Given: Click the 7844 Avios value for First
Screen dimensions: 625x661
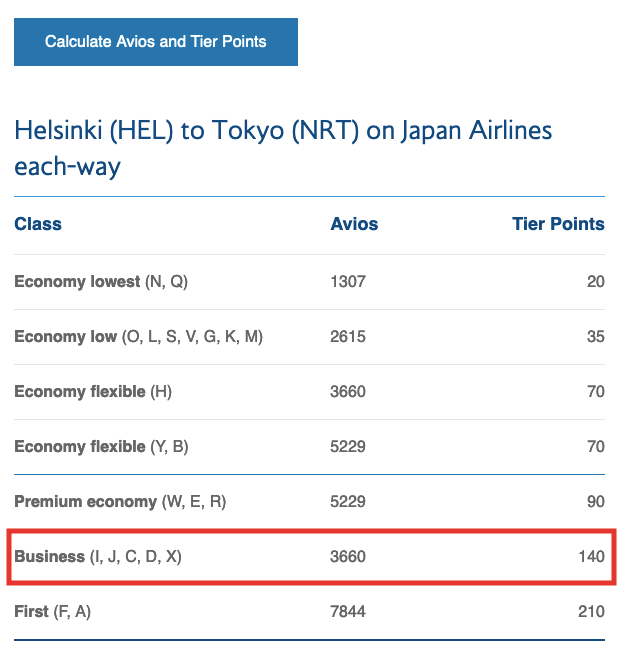Looking at the screenshot, I should 348,612.
